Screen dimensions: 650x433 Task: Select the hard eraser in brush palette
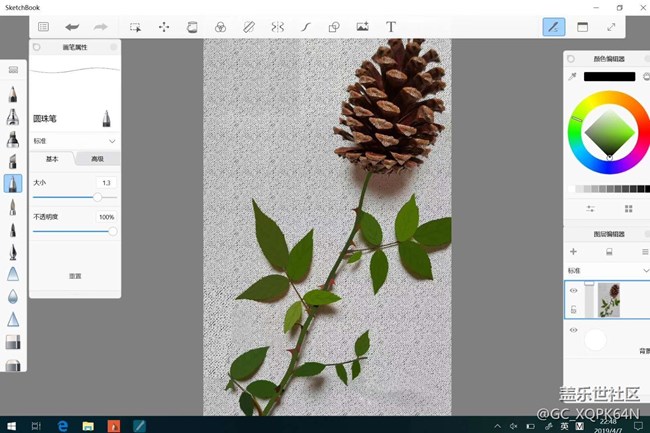(13, 342)
